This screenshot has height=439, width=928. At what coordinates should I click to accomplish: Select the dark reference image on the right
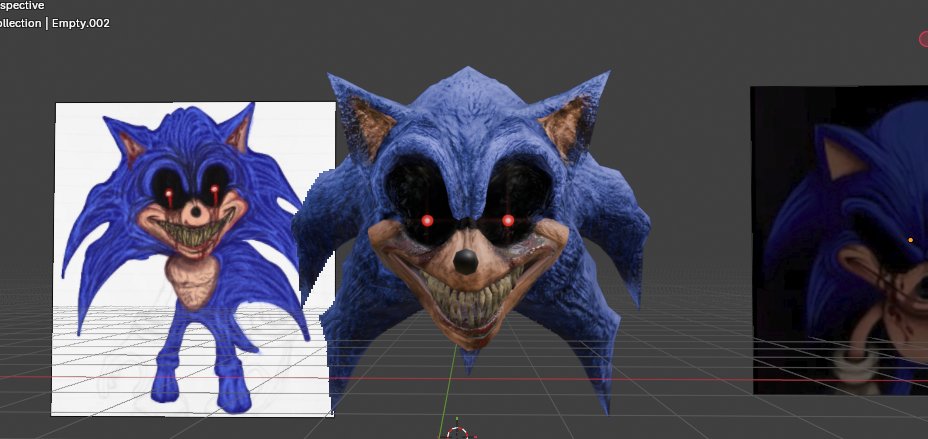pyautogui.click(x=839, y=240)
